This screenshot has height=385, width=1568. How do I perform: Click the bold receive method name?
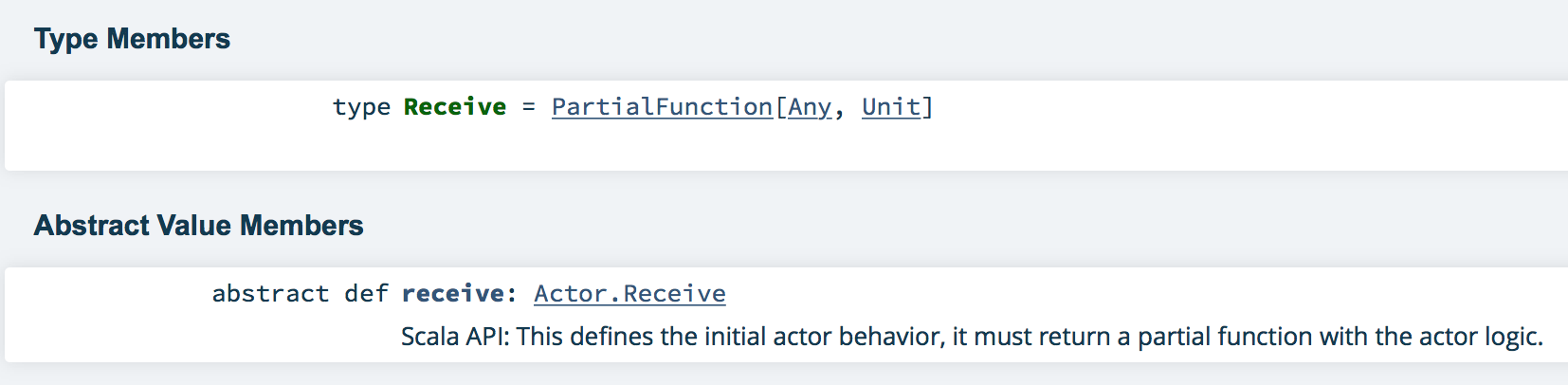[x=451, y=294]
